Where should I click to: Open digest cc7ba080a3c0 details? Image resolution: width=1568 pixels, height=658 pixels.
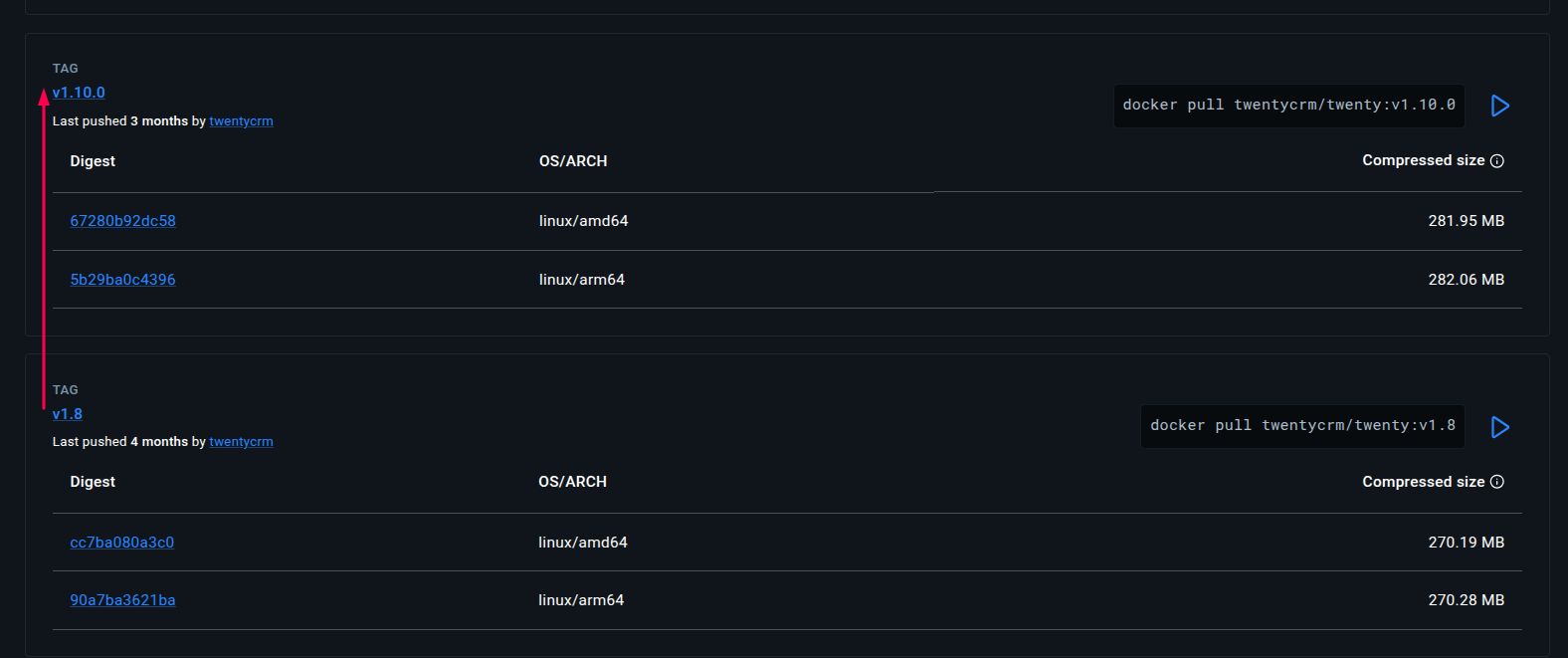click(x=121, y=542)
